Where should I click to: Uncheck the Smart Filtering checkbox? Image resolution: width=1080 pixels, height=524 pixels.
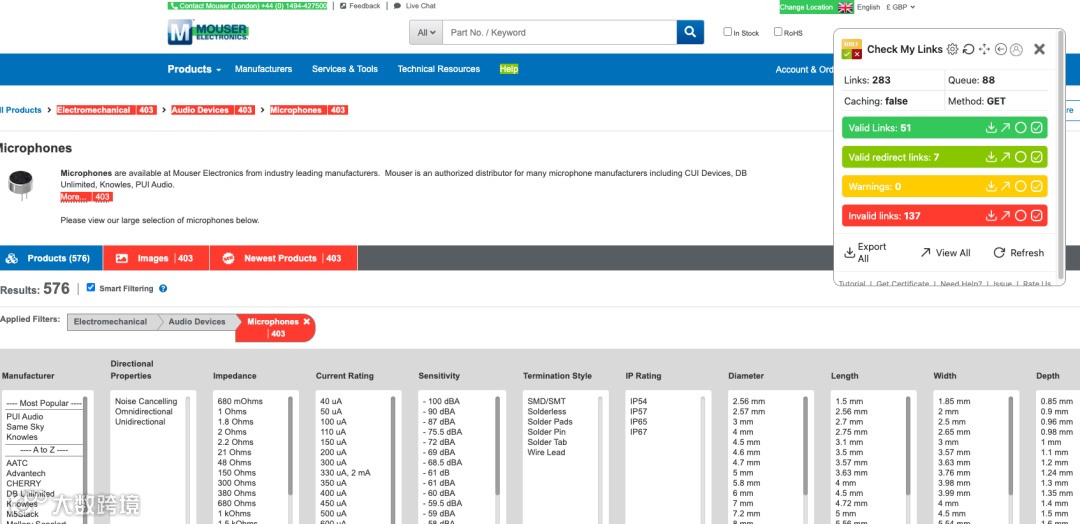(91, 288)
